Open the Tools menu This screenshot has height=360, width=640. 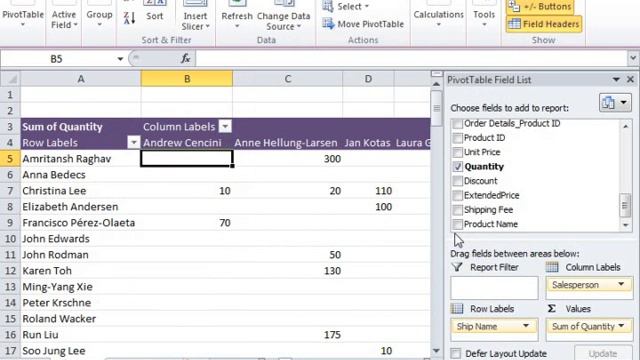484,16
